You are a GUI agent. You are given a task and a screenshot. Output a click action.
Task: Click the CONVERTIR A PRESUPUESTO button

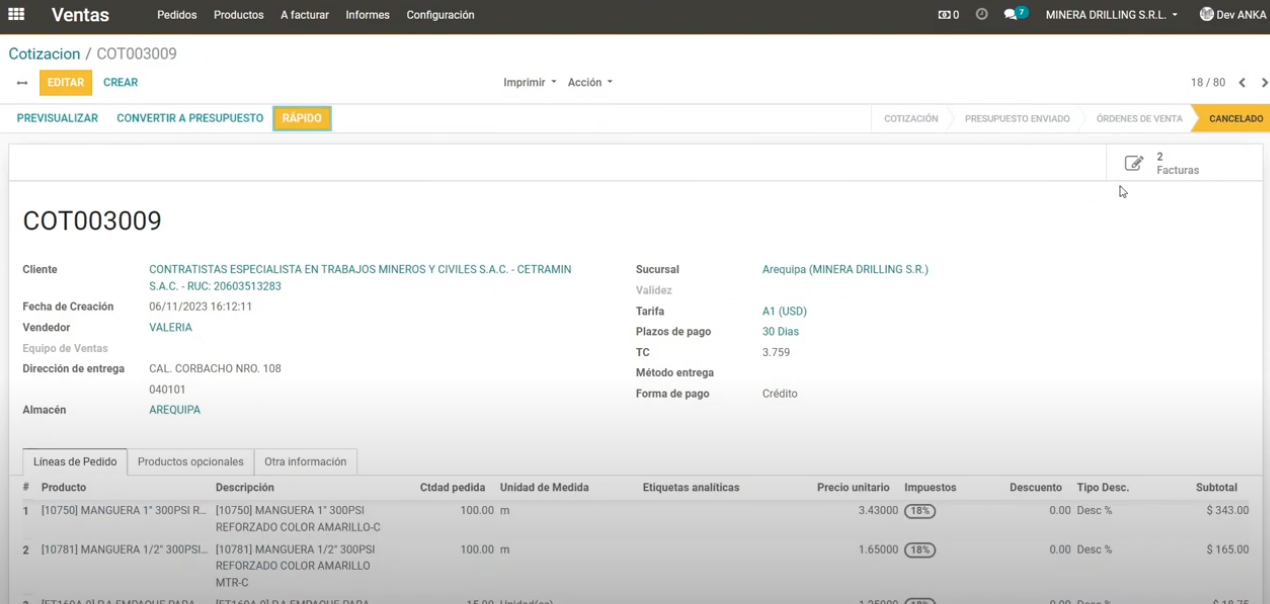point(190,118)
